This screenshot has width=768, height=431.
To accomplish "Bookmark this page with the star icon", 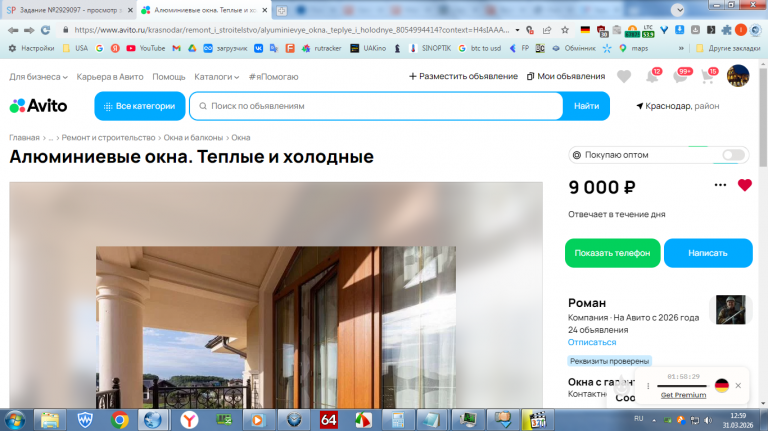I will [x=565, y=30].
